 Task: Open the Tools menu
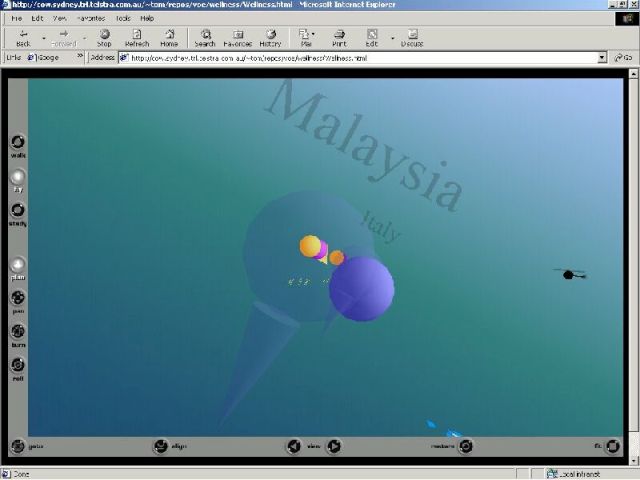click(123, 18)
